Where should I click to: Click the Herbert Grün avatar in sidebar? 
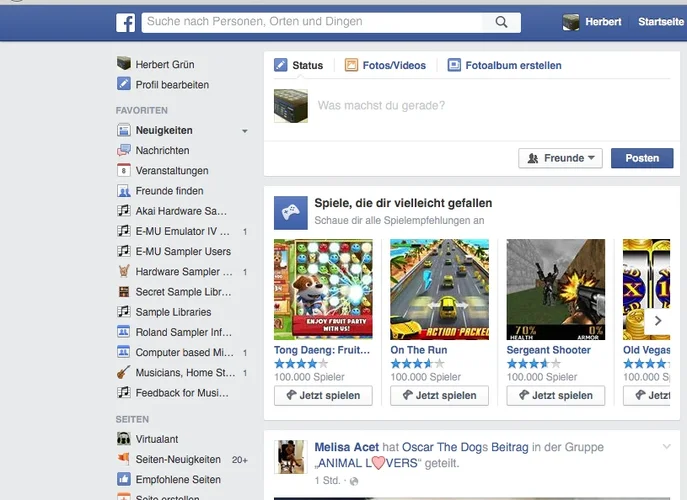[x=124, y=64]
